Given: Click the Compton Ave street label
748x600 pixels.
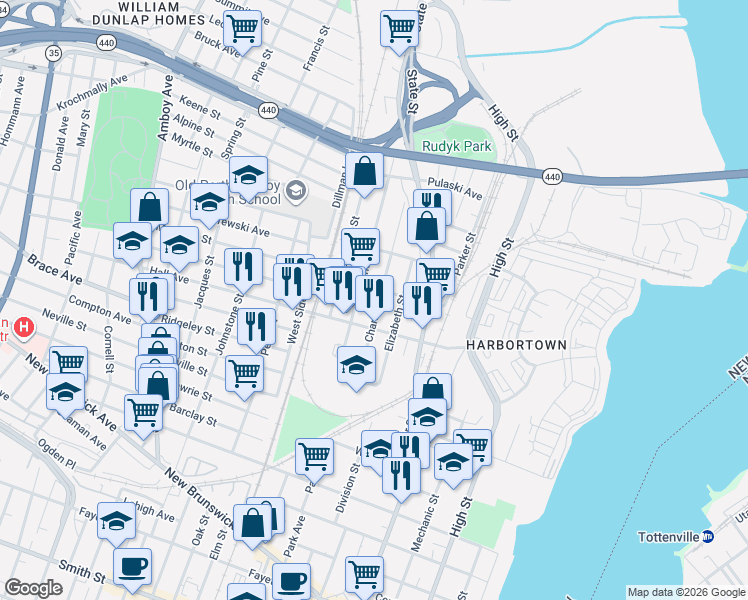Looking at the screenshot, I should pyautogui.click(x=100, y=310).
